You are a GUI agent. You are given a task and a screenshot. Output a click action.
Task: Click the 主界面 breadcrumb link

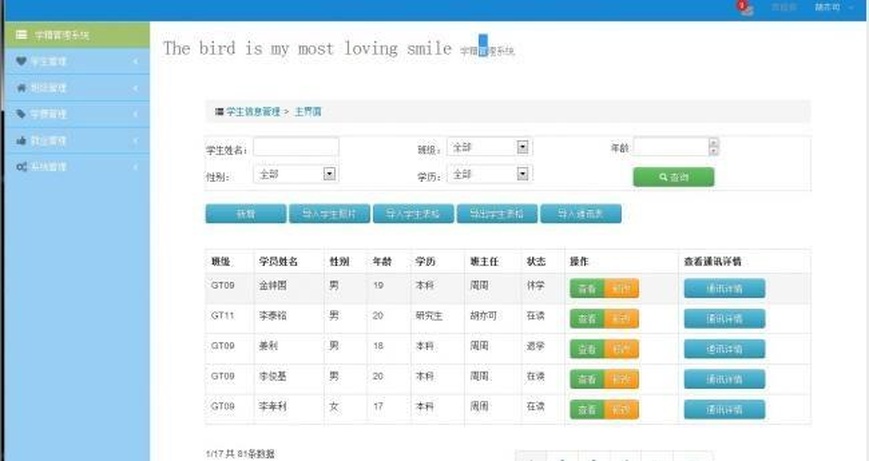point(308,111)
